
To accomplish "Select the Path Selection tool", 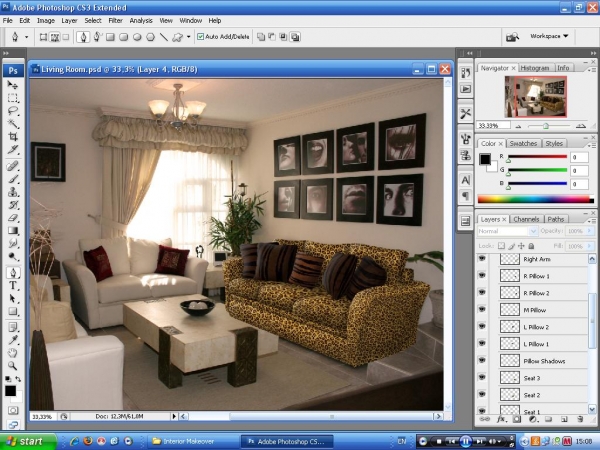I will [x=13, y=298].
